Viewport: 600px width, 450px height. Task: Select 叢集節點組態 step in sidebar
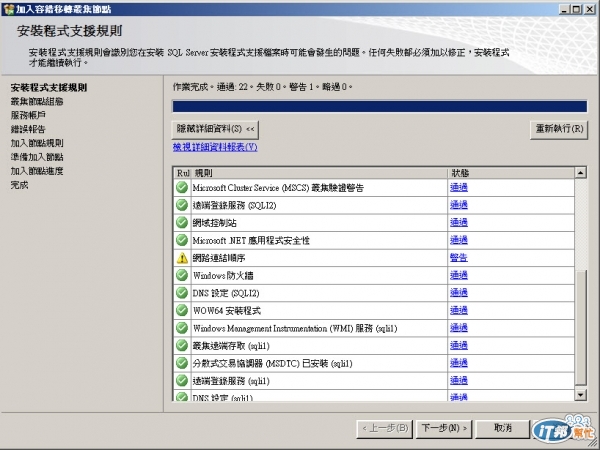coord(37,101)
